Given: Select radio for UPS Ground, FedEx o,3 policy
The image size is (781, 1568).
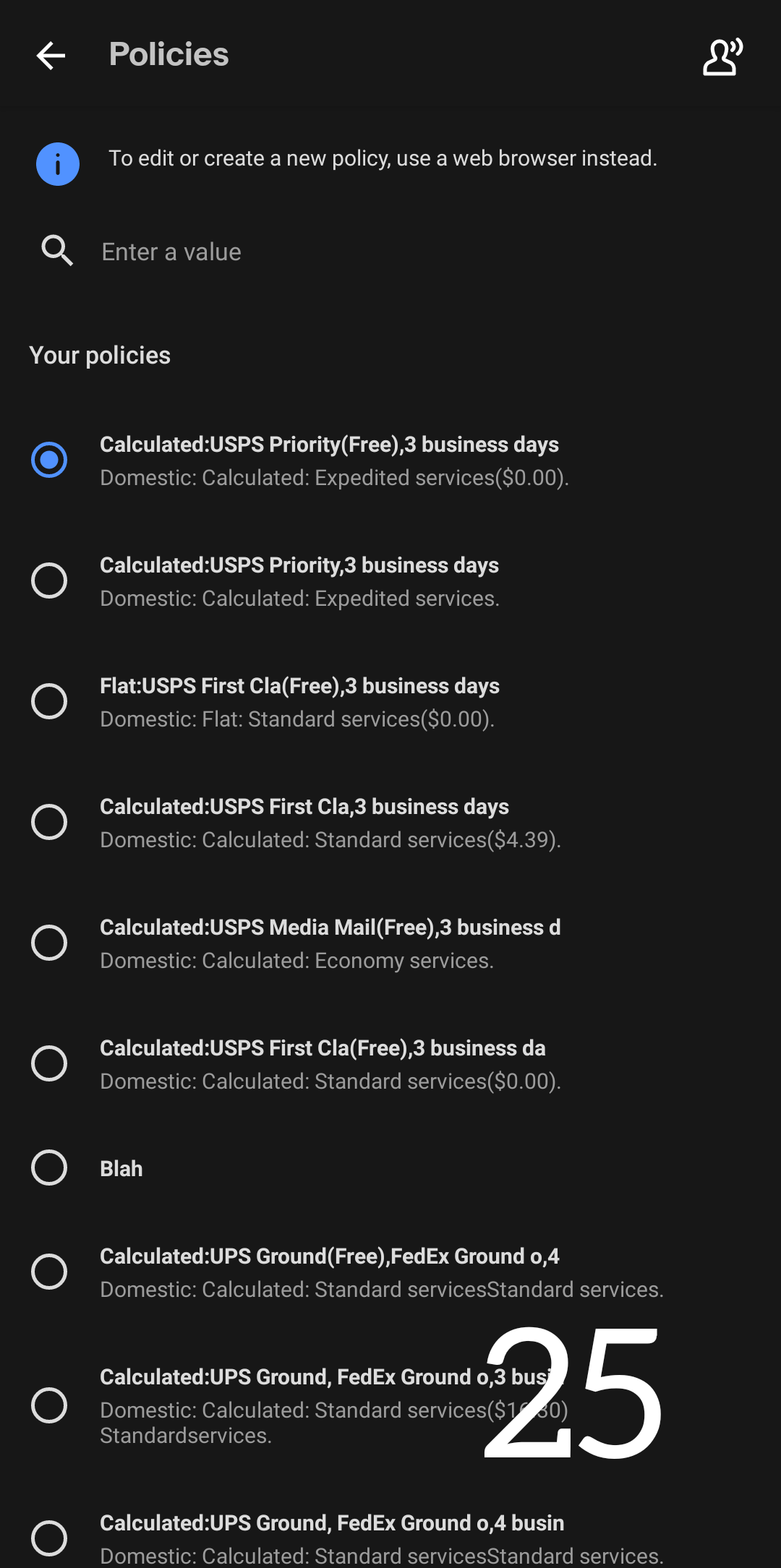Looking at the screenshot, I should pos(49,1405).
